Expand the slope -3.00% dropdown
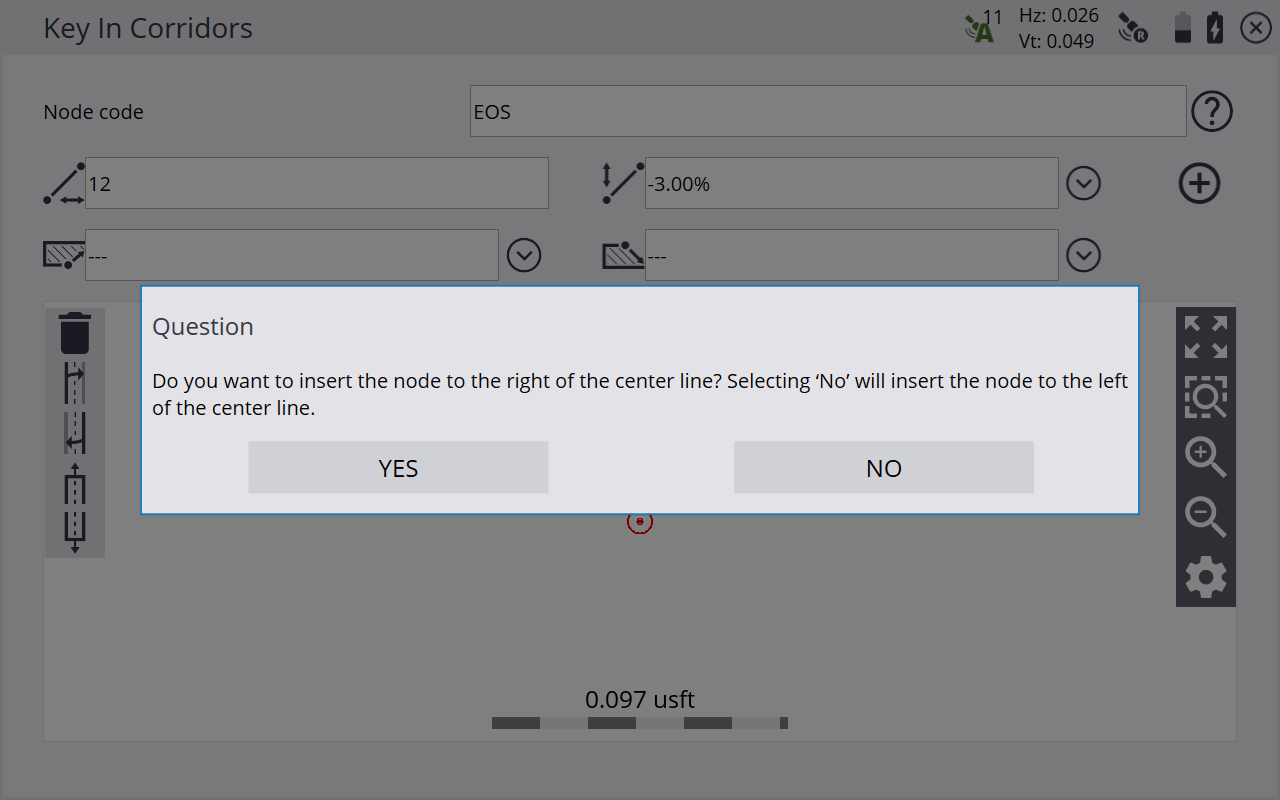 [x=1083, y=183]
